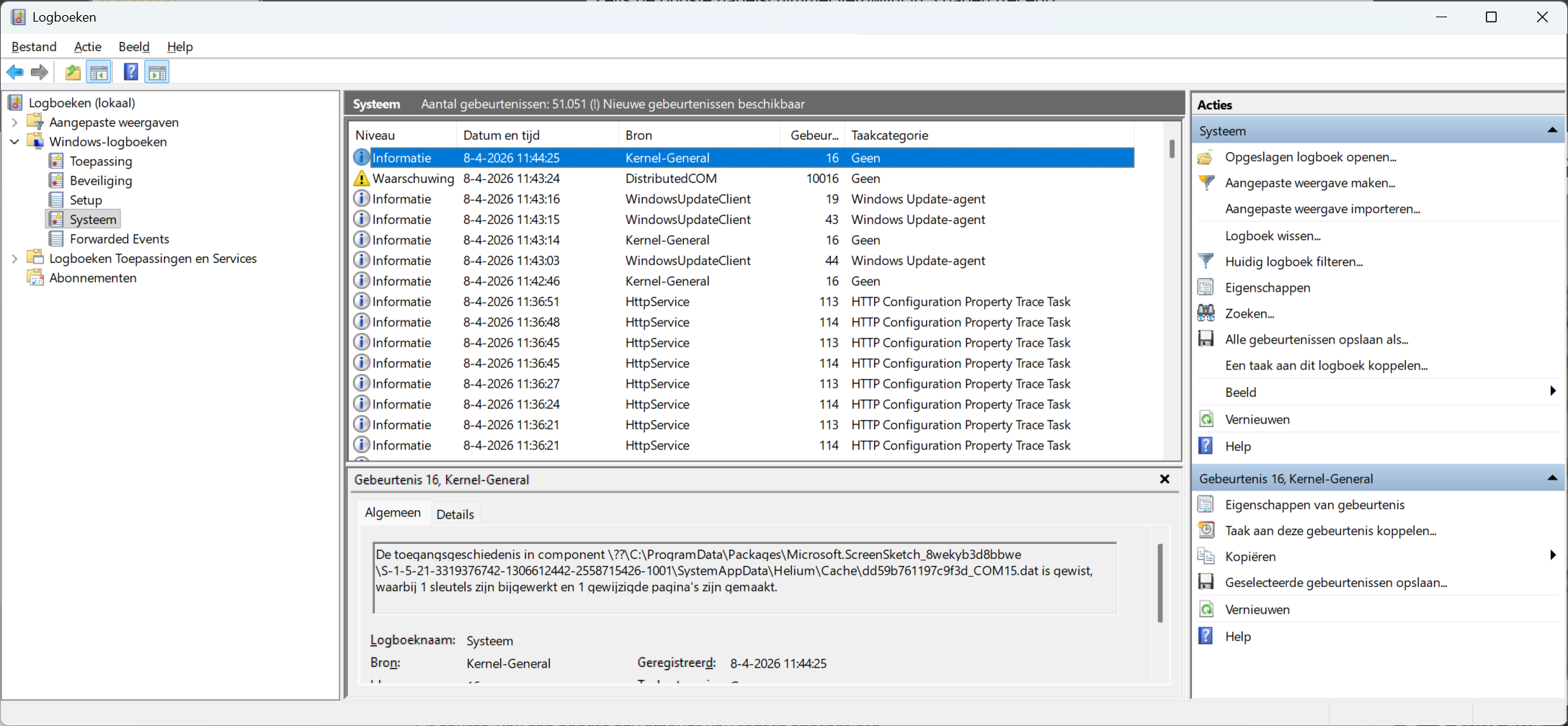The width and height of the screenshot is (1568, 726).
Task: Toggle the action pane toolbar icon
Action: [157, 72]
